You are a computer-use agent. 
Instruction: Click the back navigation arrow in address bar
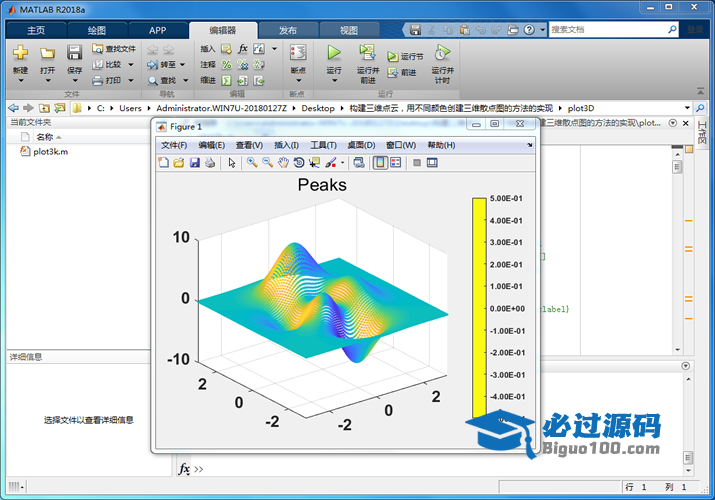click(14, 108)
